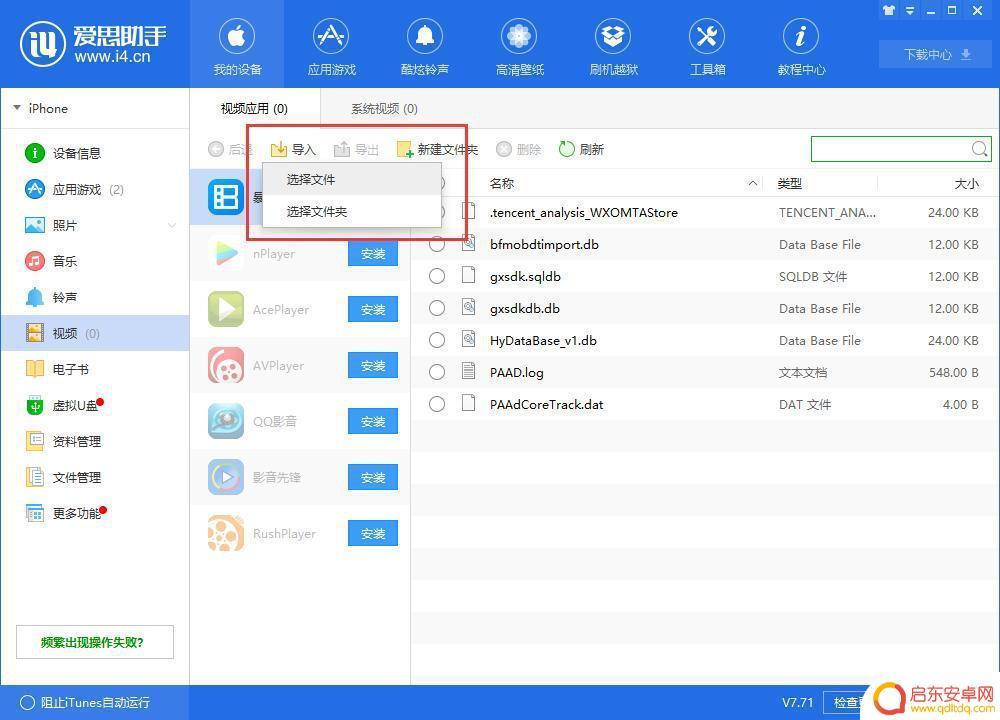Open the 下载中心 download center

[x=936, y=54]
